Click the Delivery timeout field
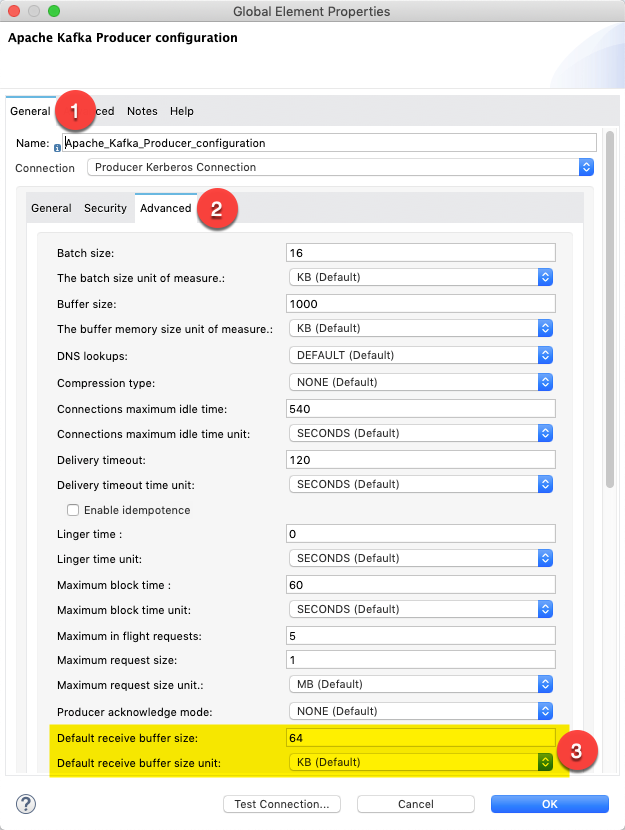Image resolution: width=625 pixels, height=830 pixels. click(x=421, y=459)
